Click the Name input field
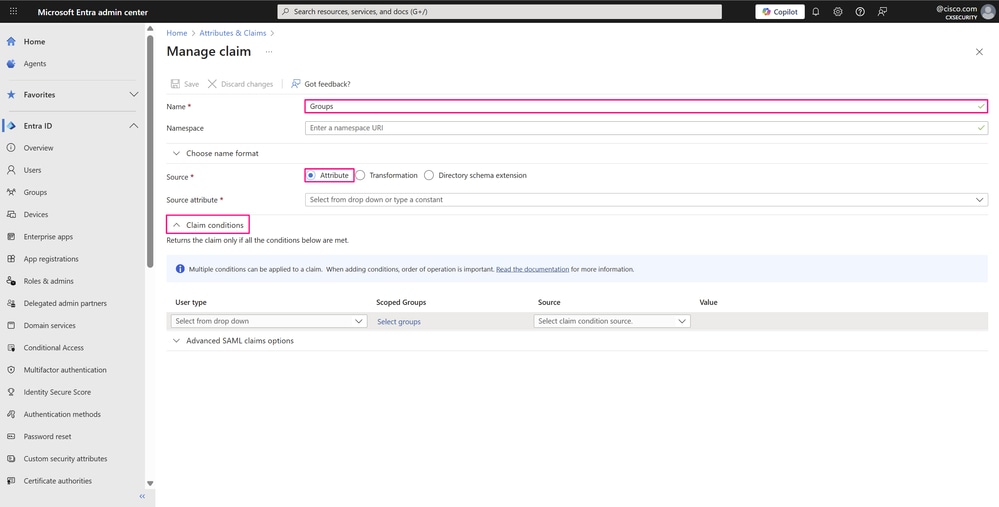 [646, 106]
